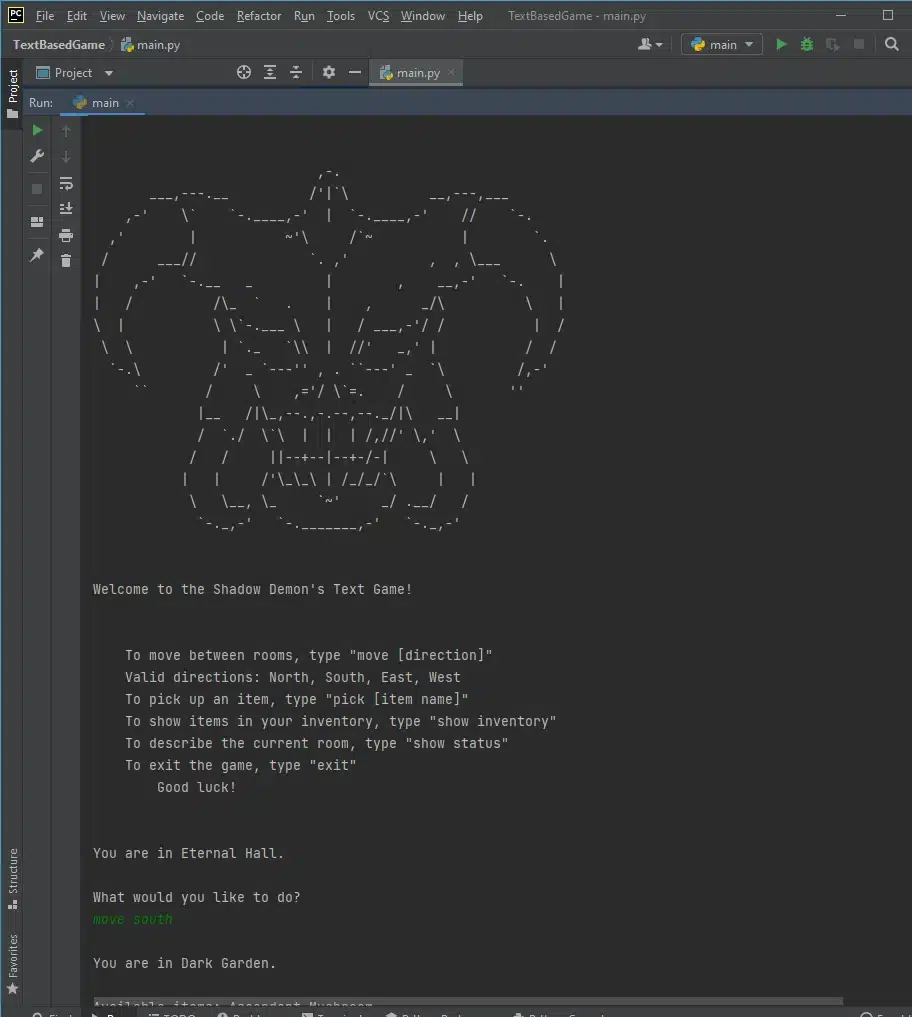The image size is (912, 1017).
Task: Click the Print icon in Run panel
Action: click(x=66, y=235)
